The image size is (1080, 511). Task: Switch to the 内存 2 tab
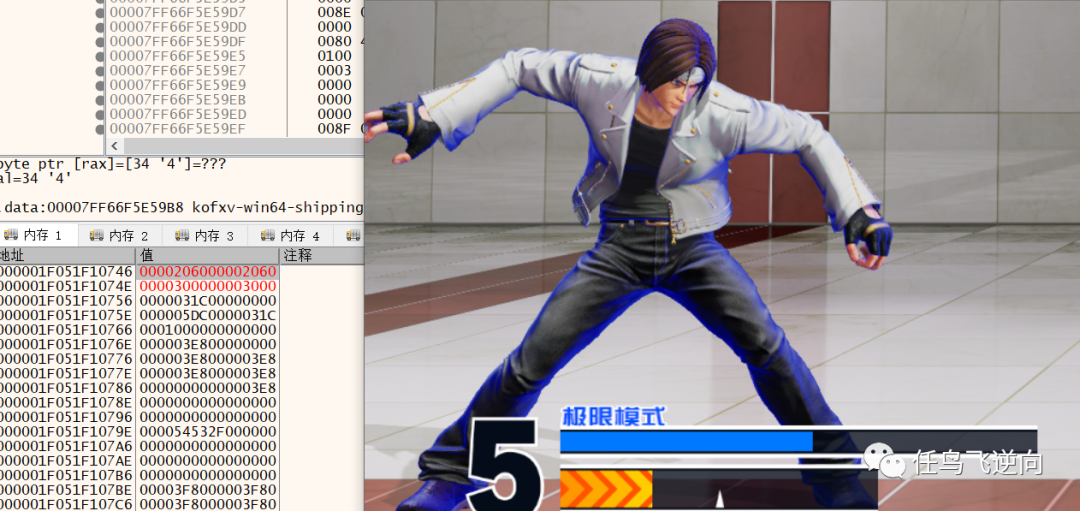(x=119, y=236)
